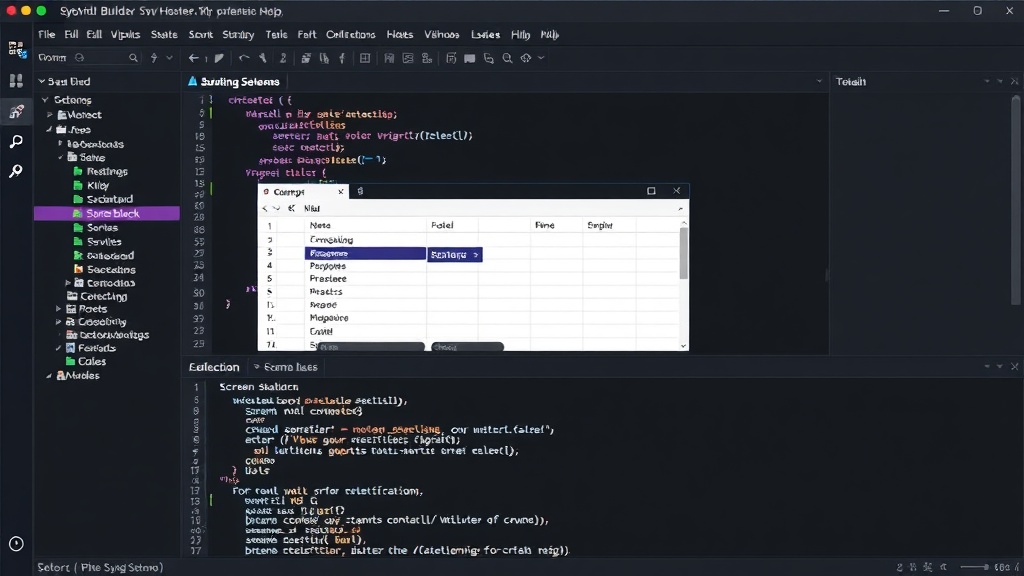Click the "Nete" column header in the dialog table
Viewport: 1024px width, 576px height.
(x=320, y=225)
